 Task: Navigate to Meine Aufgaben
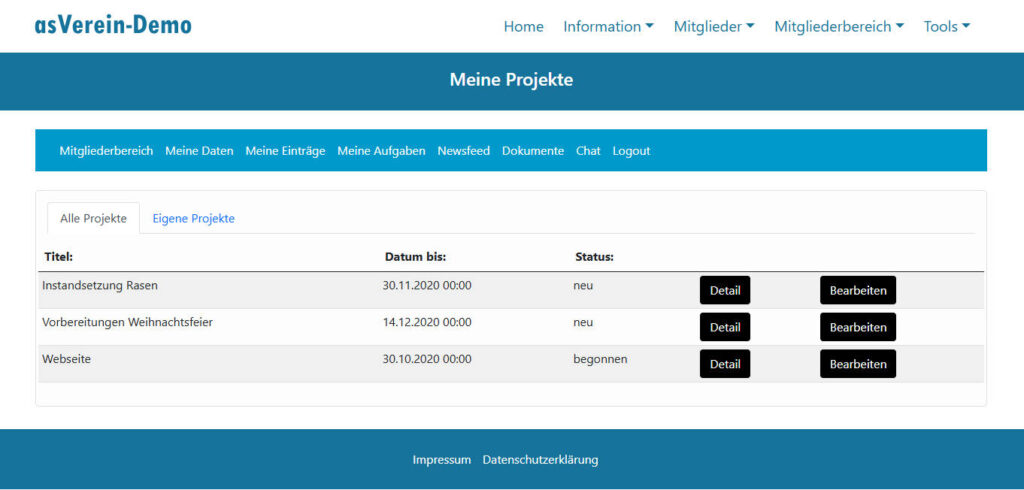381,151
